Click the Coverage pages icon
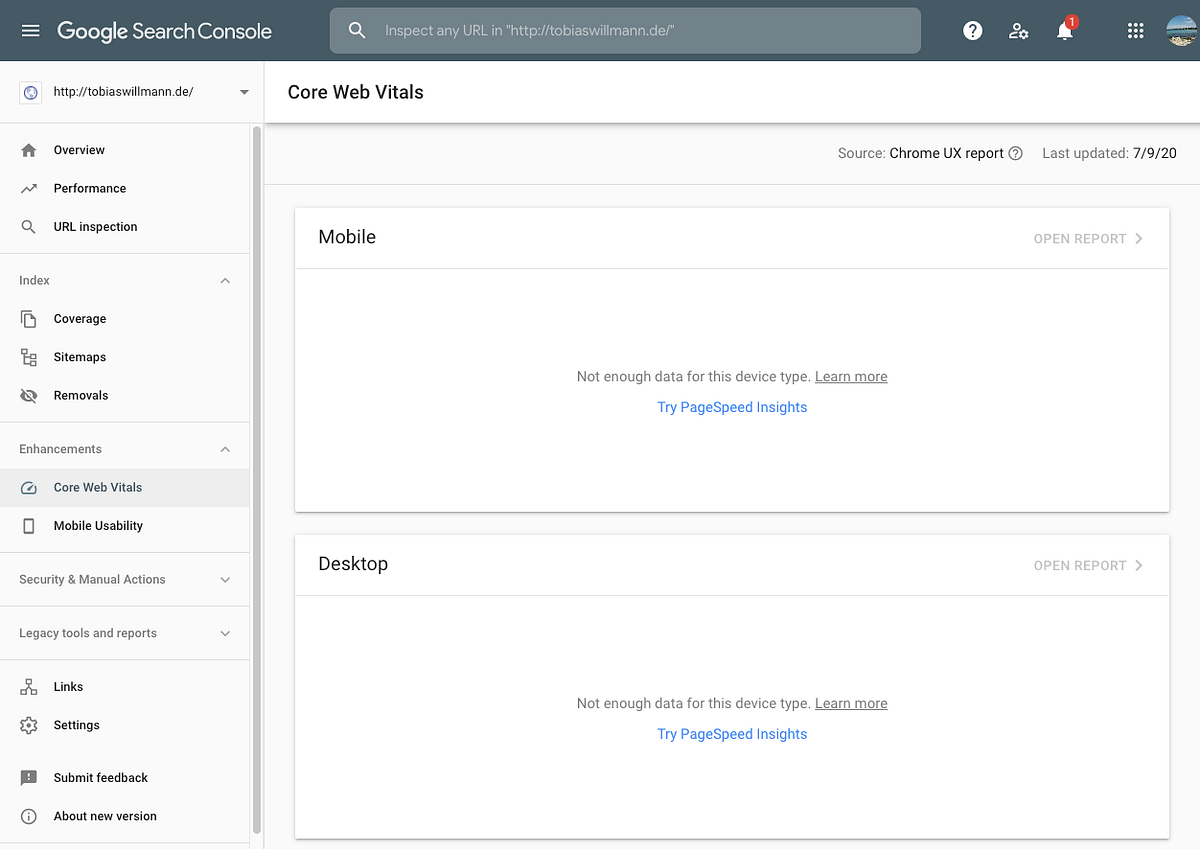The image size is (1200, 849). coord(29,319)
